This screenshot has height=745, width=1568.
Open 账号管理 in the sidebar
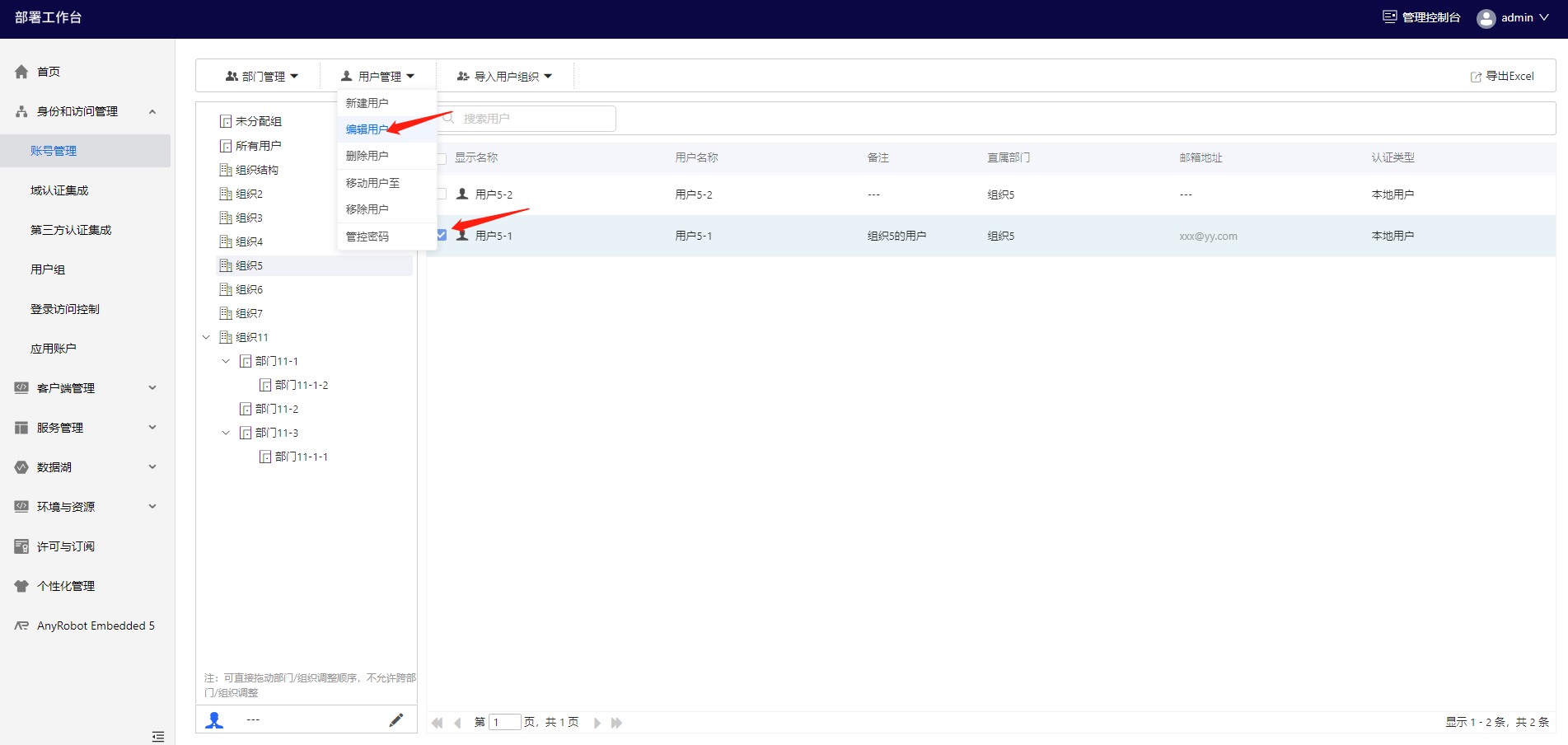click(x=86, y=151)
